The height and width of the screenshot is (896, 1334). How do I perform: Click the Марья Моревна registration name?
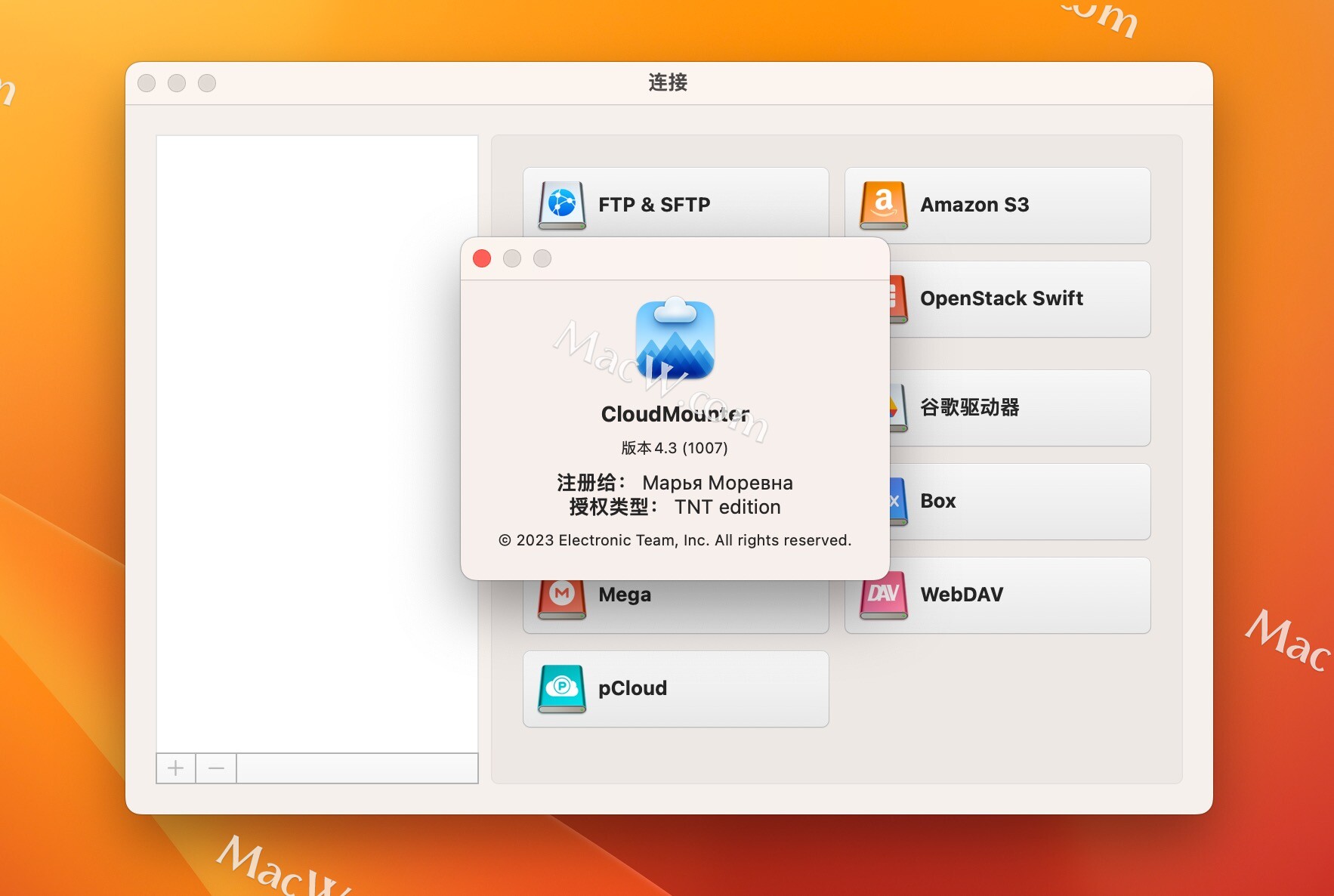(716, 483)
